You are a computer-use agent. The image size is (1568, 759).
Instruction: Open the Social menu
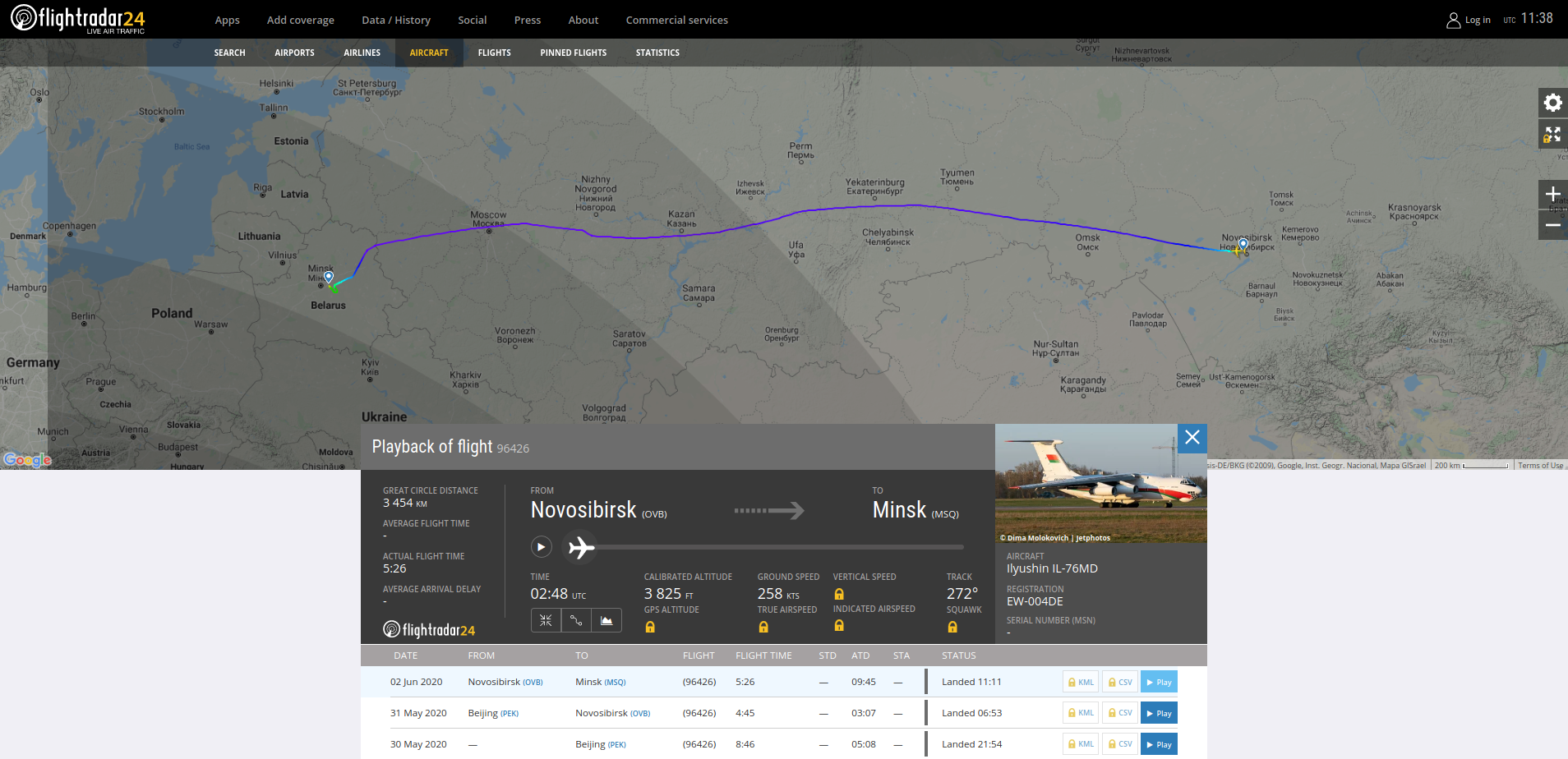(x=473, y=20)
